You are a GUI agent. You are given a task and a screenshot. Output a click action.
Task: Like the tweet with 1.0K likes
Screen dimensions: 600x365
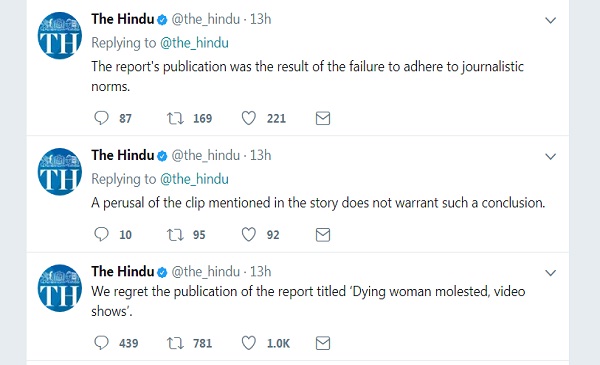249,343
